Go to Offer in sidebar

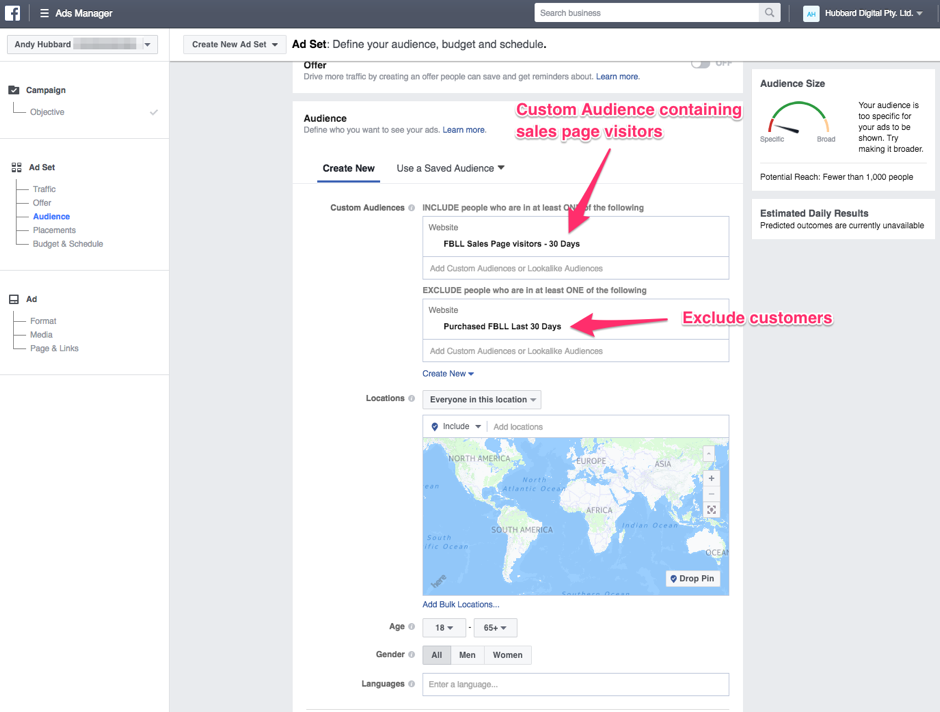tap(42, 203)
